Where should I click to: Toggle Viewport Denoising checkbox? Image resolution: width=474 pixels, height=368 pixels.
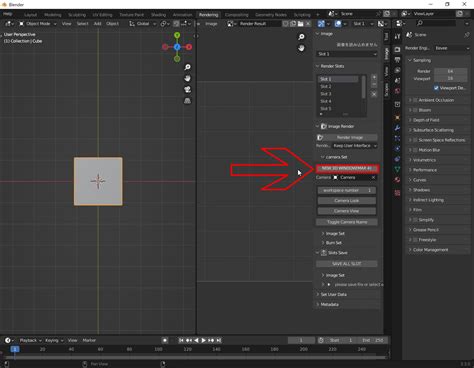click(436, 88)
